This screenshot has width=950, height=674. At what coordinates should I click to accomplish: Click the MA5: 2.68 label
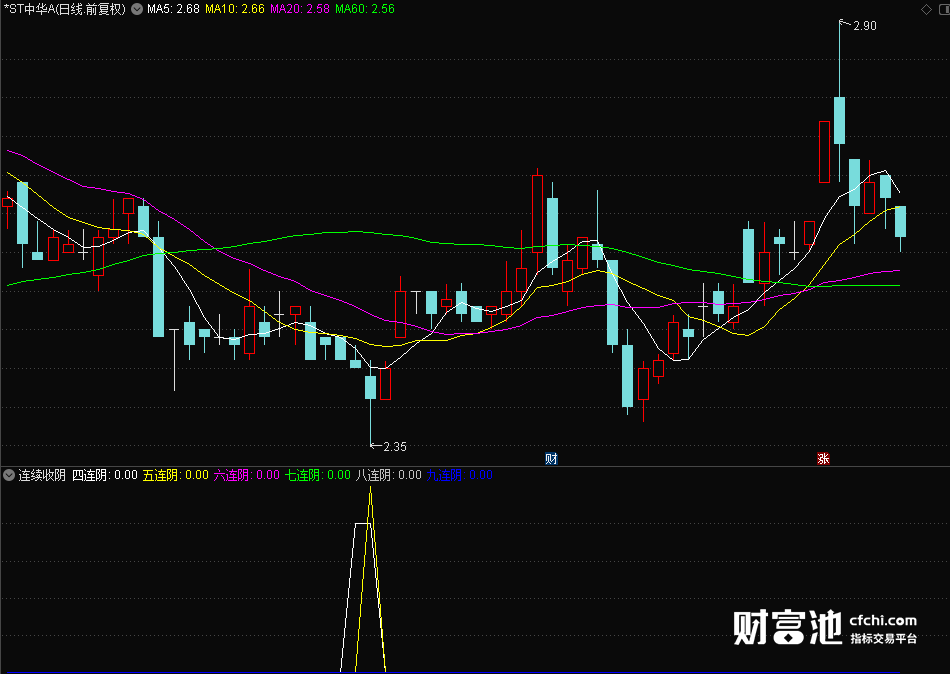[x=173, y=9]
